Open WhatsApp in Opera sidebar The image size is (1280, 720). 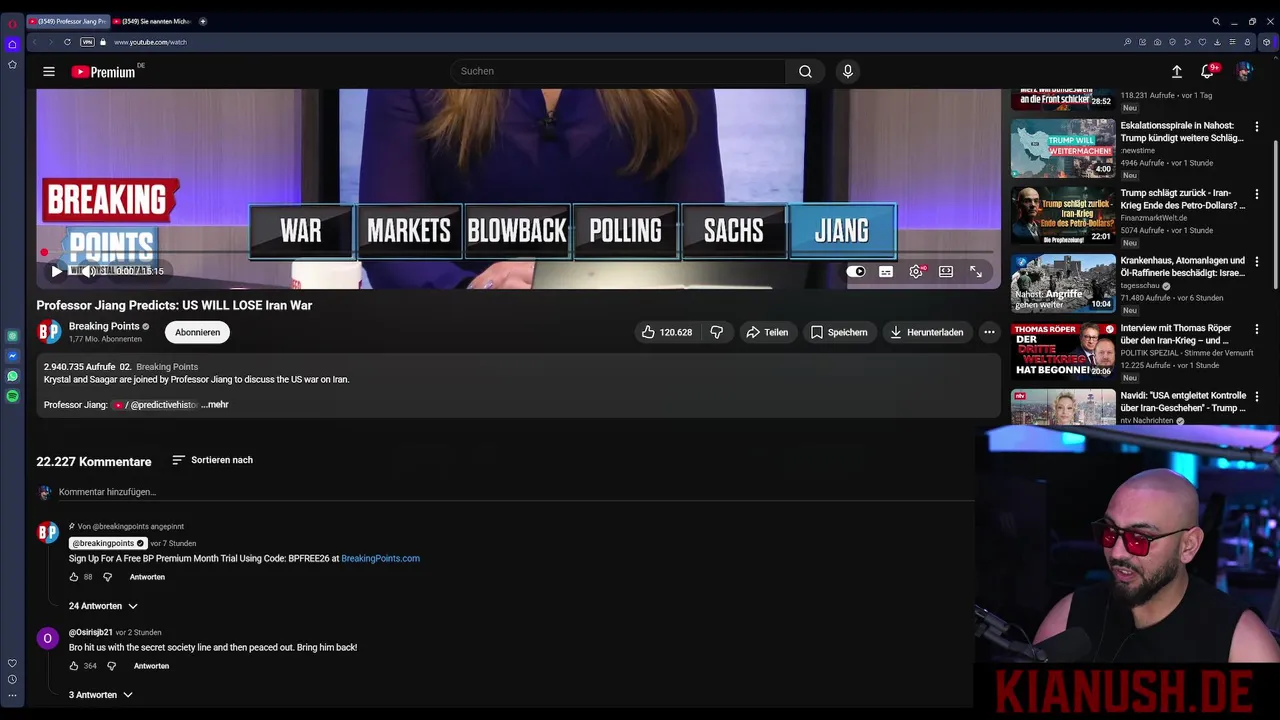click(12, 376)
